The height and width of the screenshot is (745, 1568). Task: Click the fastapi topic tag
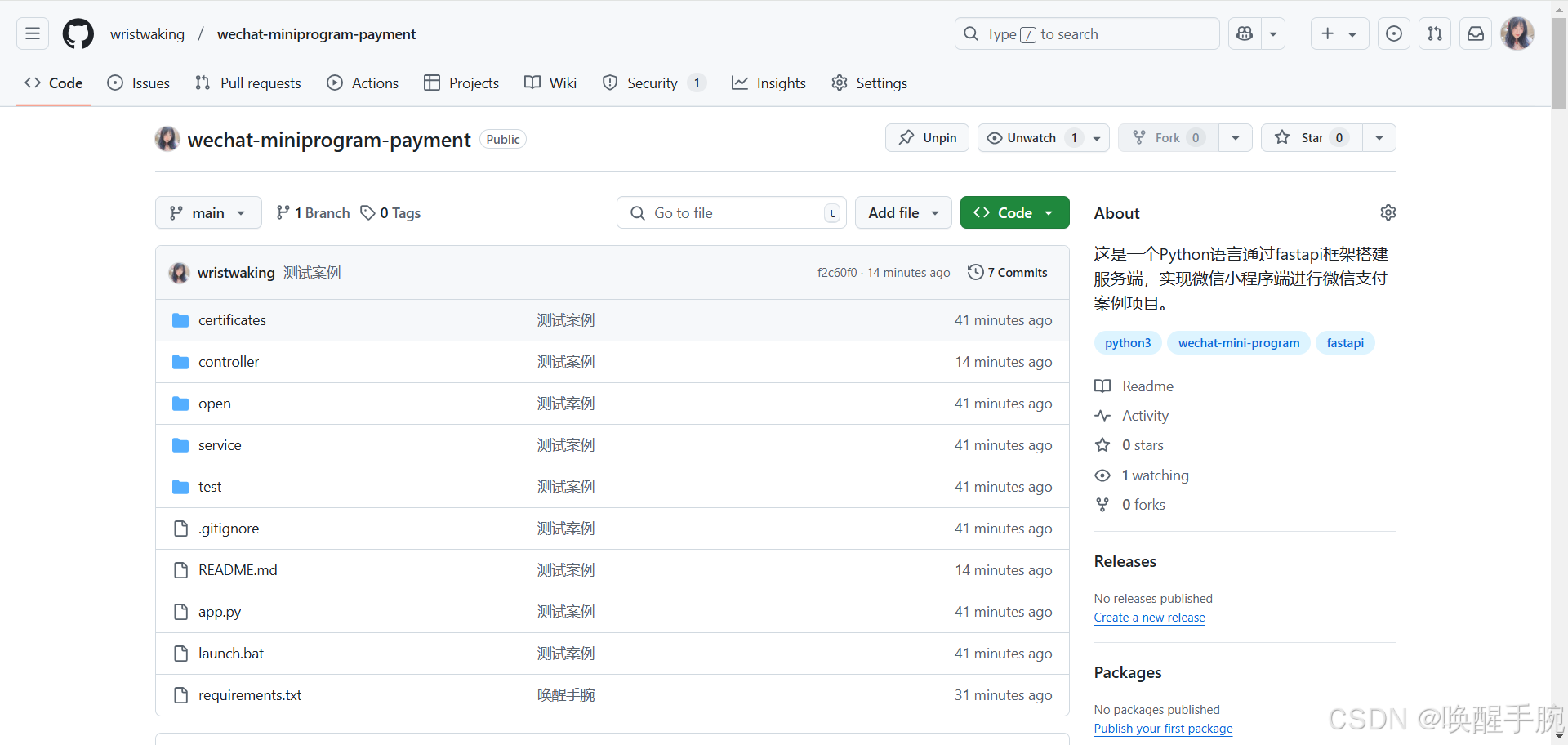click(x=1345, y=342)
